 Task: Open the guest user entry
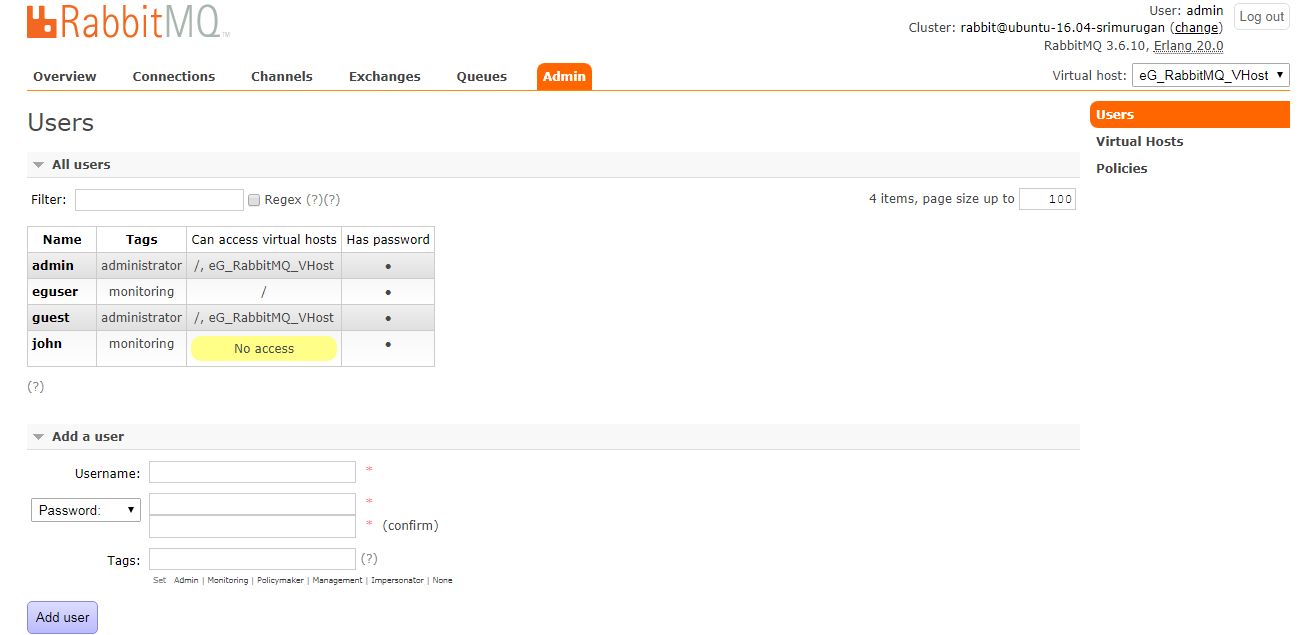tap(51, 317)
